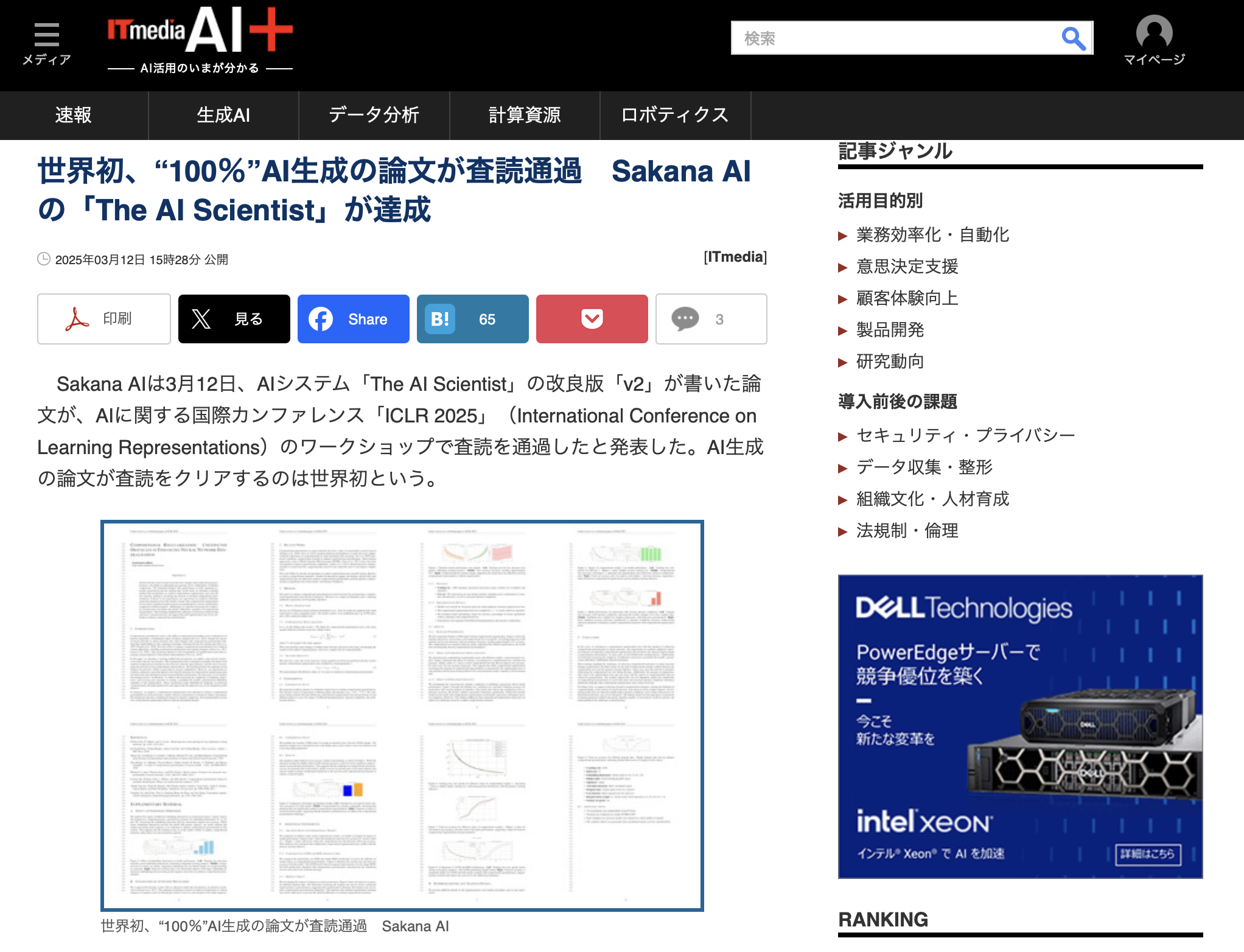The image size is (1244, 952).
Task: Click the 記事ジャンル sidebar heading
Action: tap(895, 151)
